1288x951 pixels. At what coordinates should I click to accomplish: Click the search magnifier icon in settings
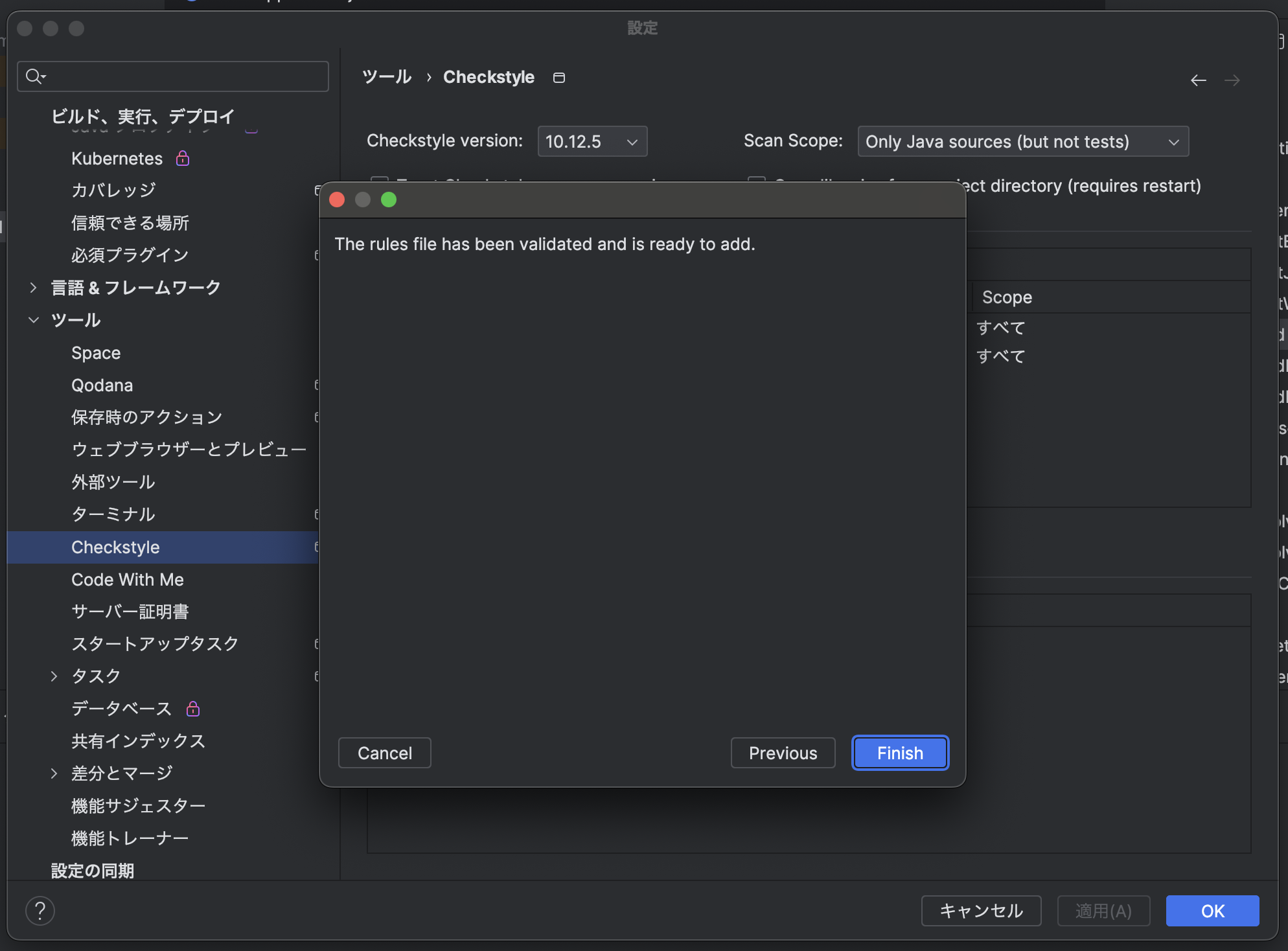pyautogui.click(x=34, y=76)
